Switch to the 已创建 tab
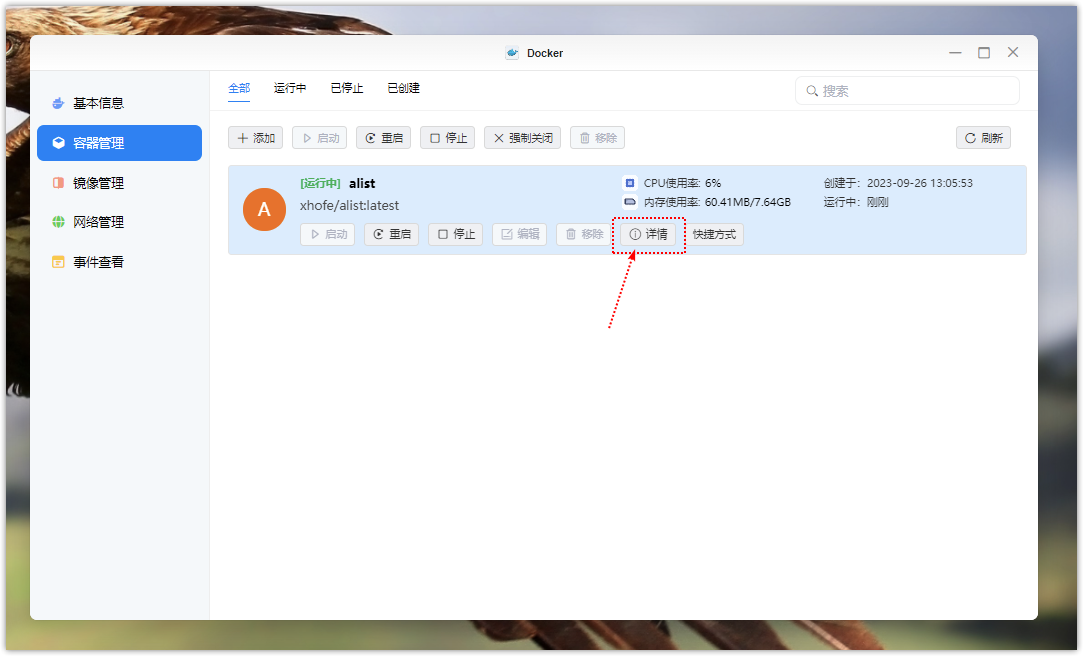 (x=403, y=88)
